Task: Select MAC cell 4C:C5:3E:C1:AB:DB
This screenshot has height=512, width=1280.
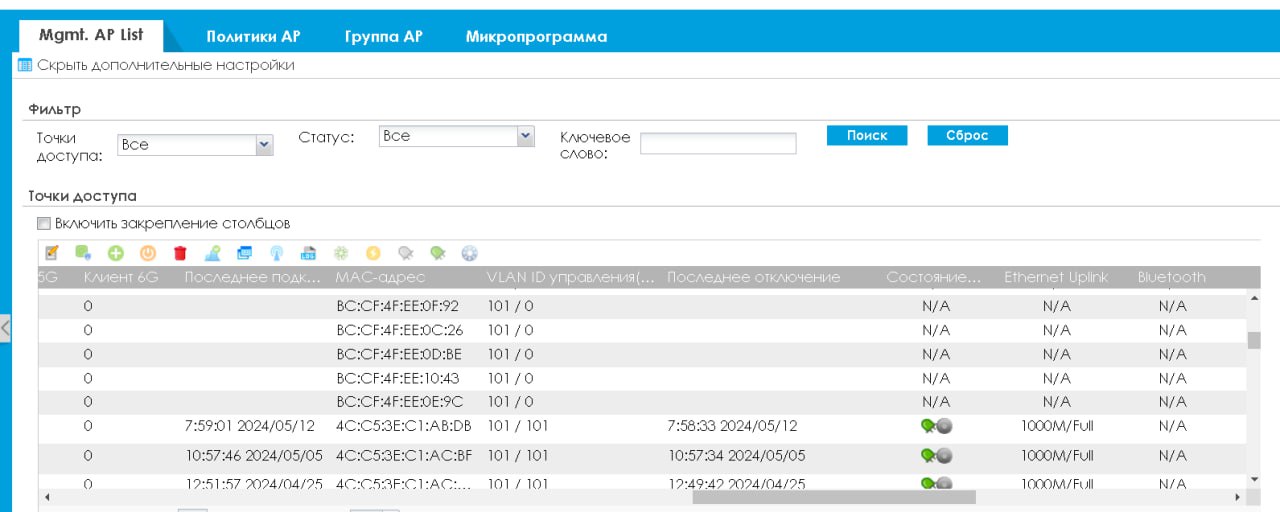Action: pos(403,426)
